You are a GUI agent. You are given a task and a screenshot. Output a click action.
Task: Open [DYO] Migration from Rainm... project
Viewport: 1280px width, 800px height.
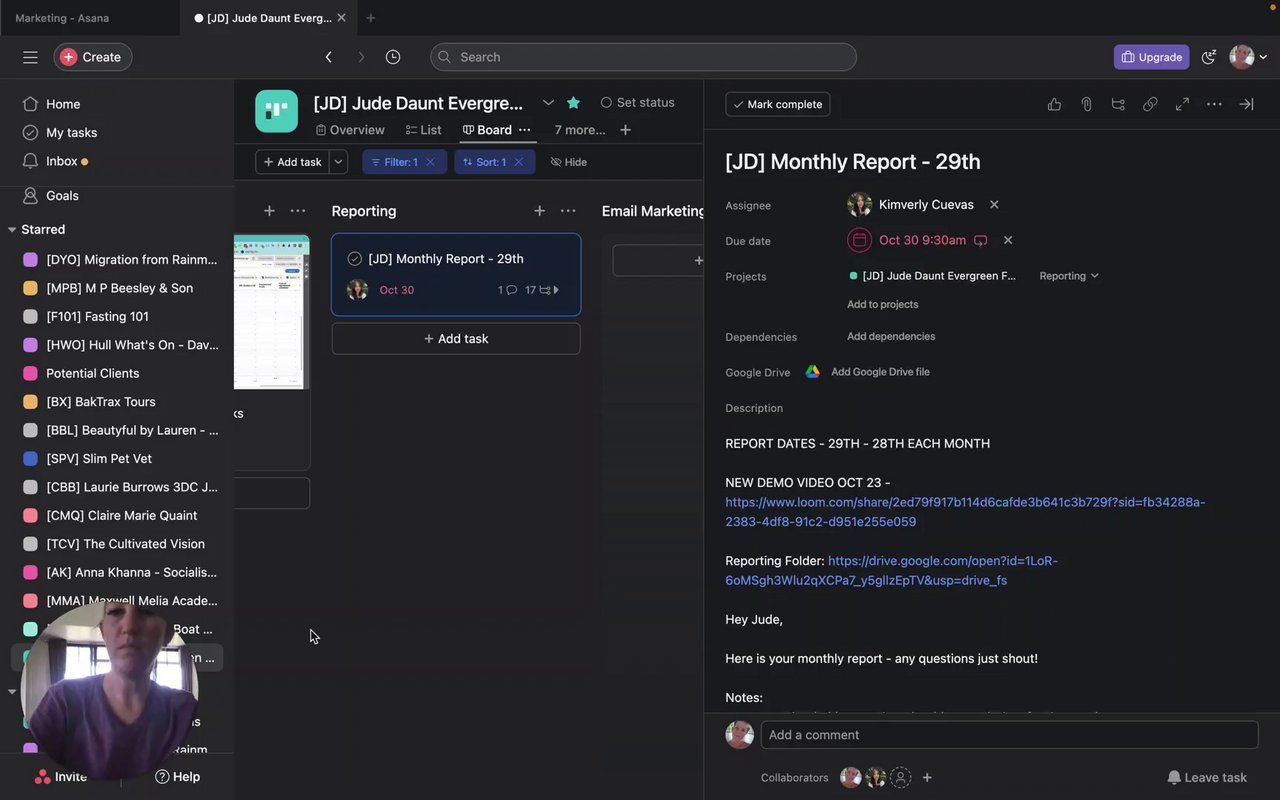coord(131,259)
